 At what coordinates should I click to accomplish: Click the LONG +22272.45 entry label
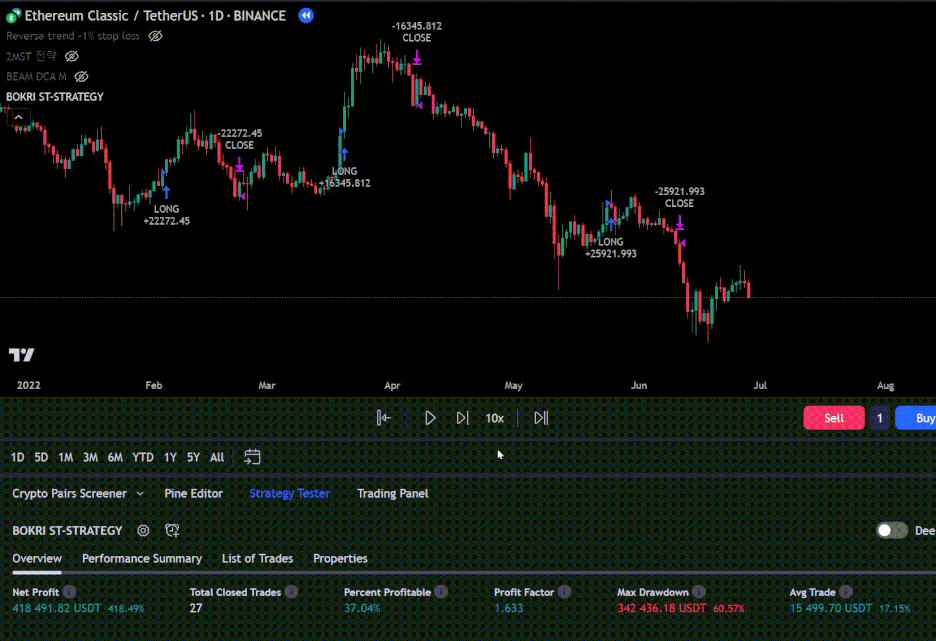(167, 215)
